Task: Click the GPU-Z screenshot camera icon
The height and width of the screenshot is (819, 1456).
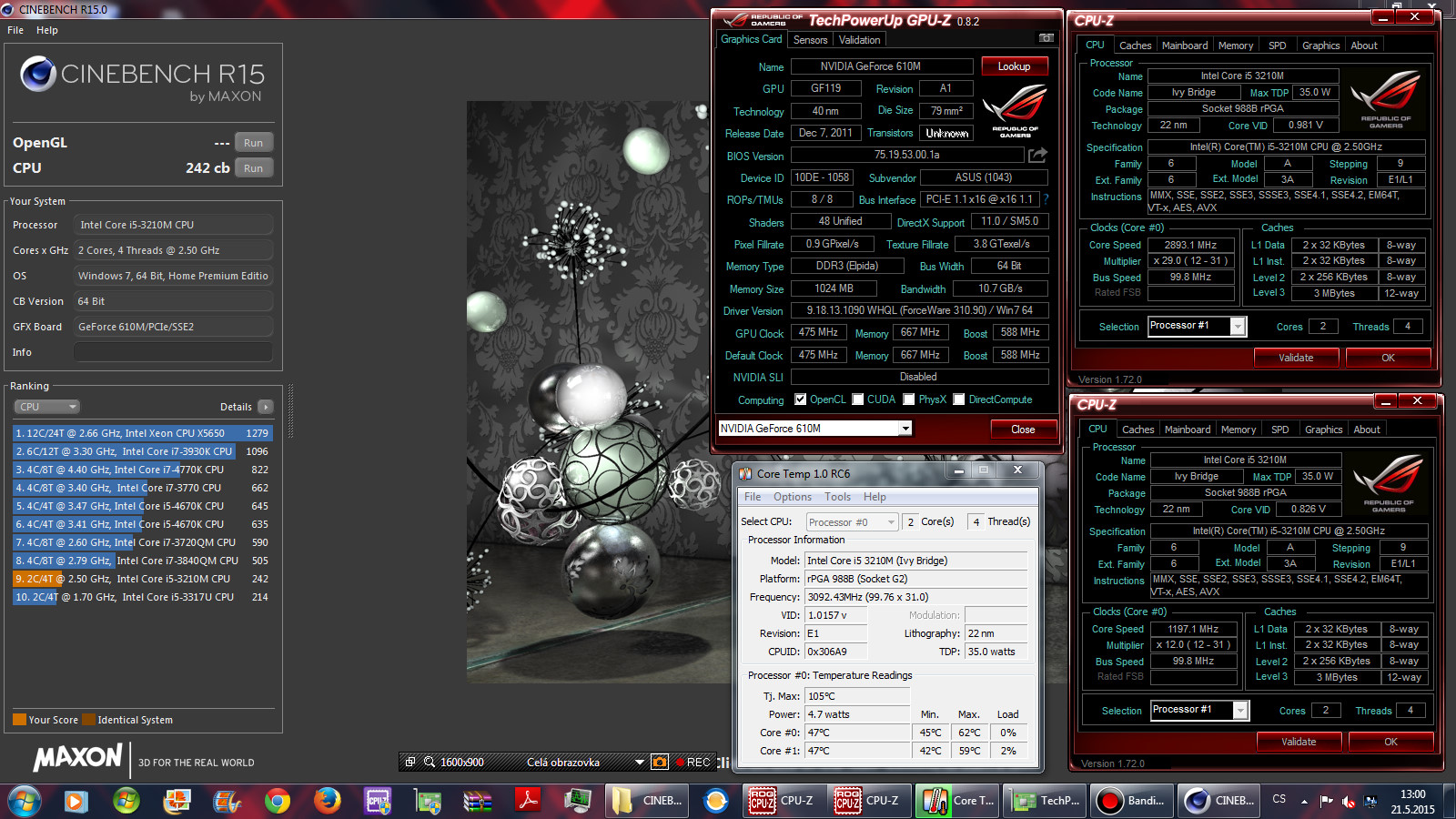Action: 1046,38
